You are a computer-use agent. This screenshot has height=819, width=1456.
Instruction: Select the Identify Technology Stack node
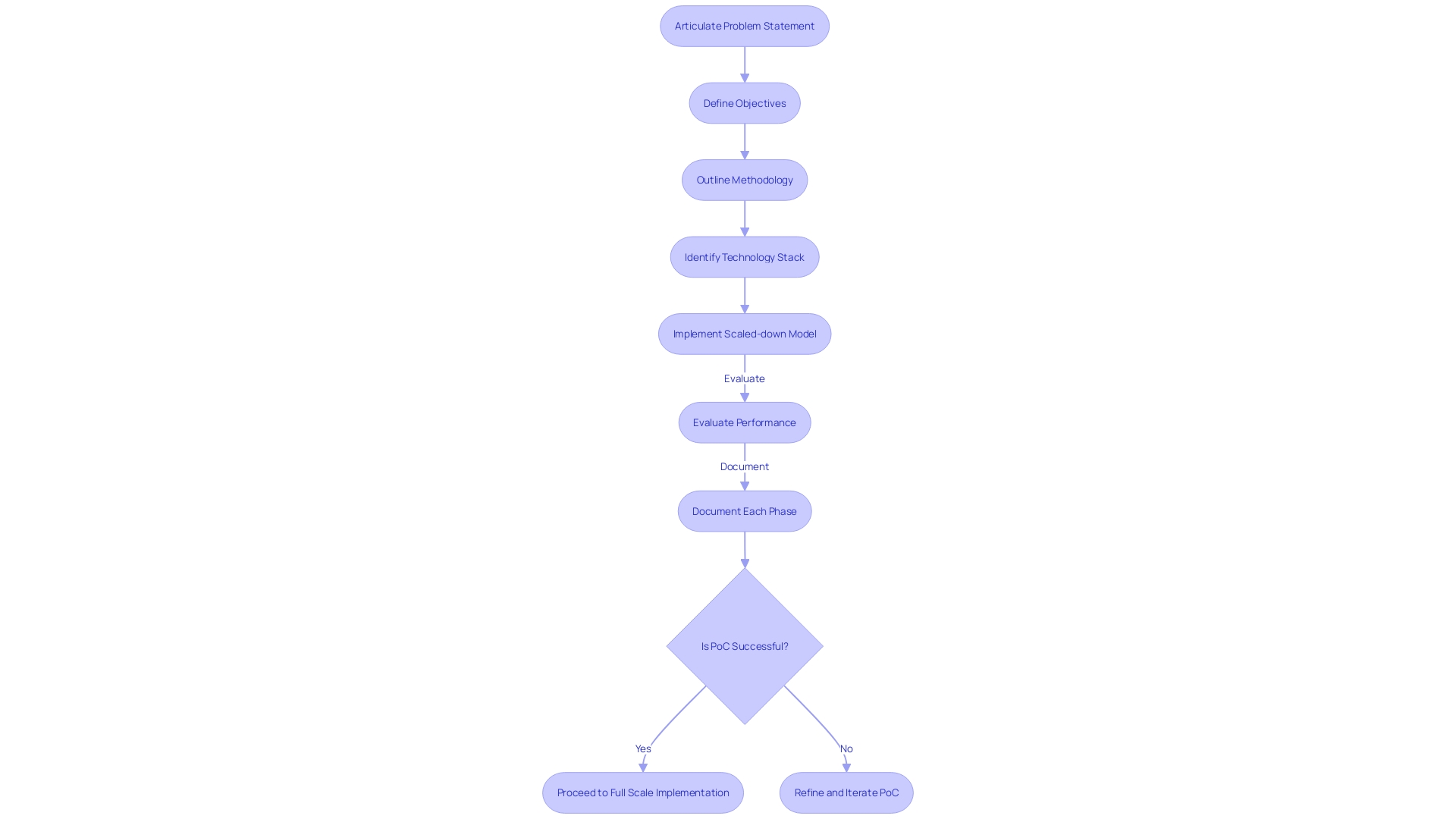tap(744, 256)
